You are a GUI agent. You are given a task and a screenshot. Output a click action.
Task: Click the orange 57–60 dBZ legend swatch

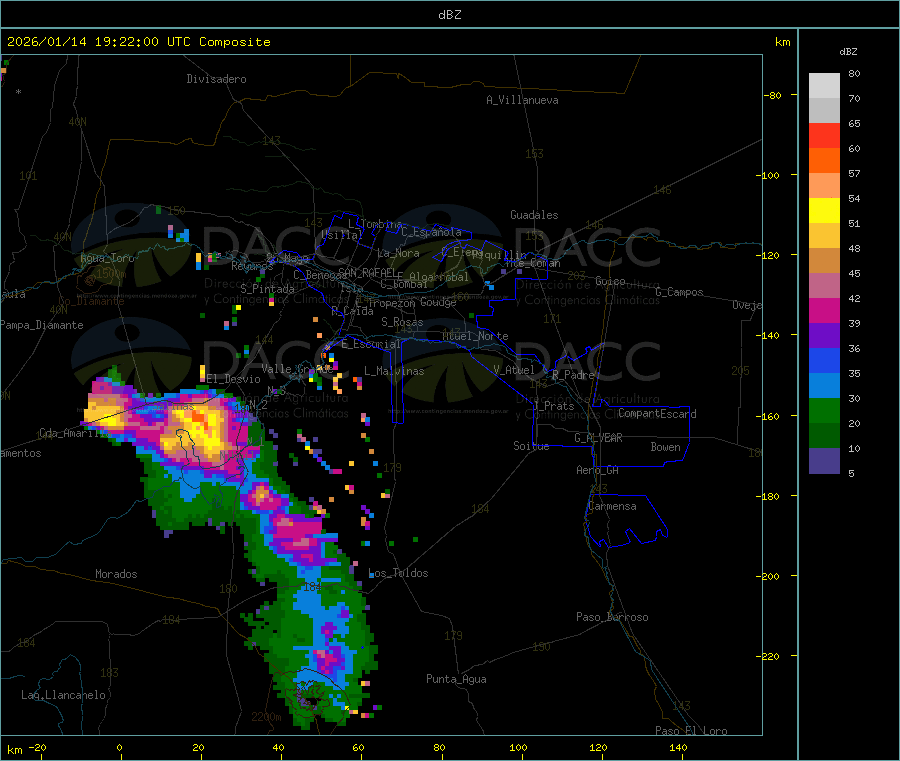point(824,161)
